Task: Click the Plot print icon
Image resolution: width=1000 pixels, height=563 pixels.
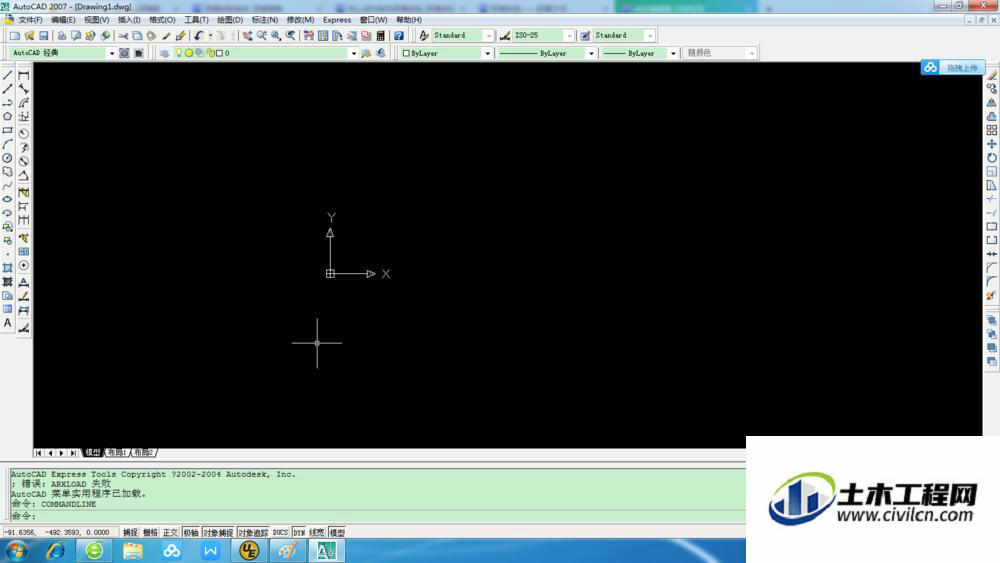Action: 62,36
